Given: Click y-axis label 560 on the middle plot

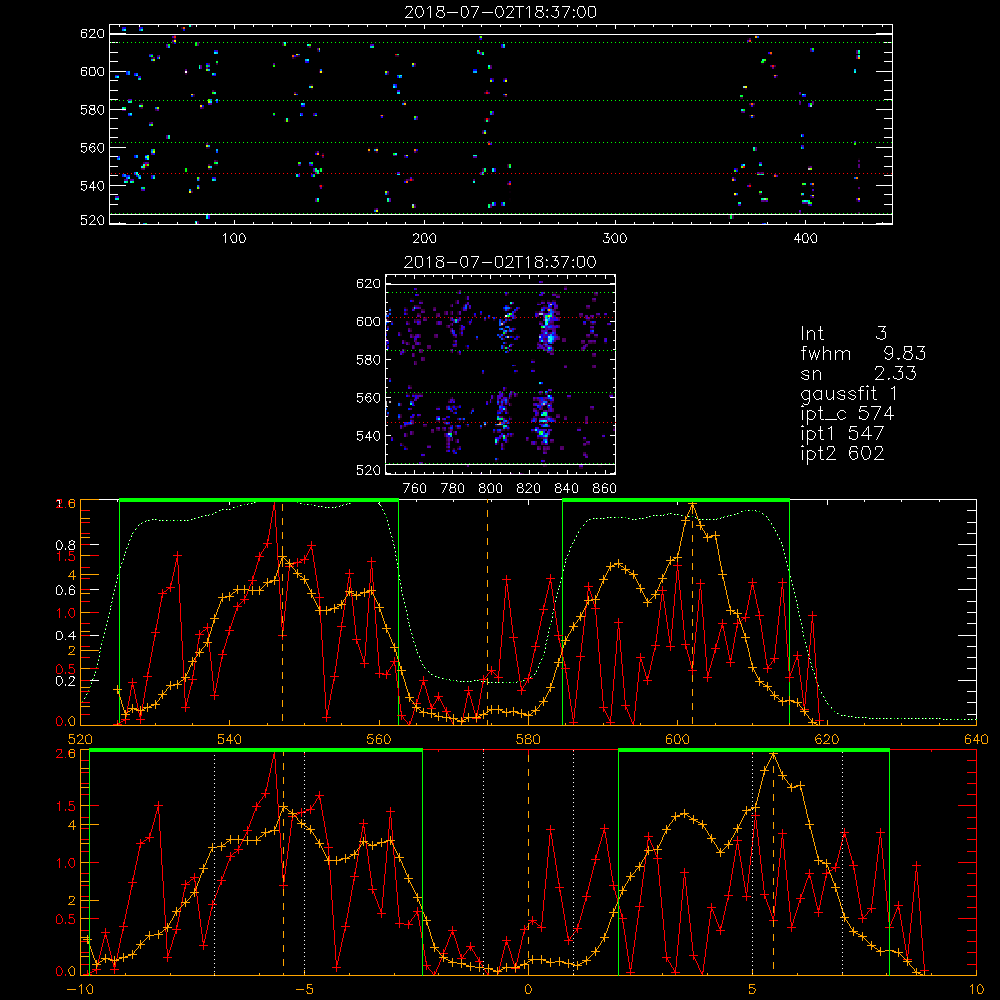Looking at the screenshot, I should tap(369, 398).
